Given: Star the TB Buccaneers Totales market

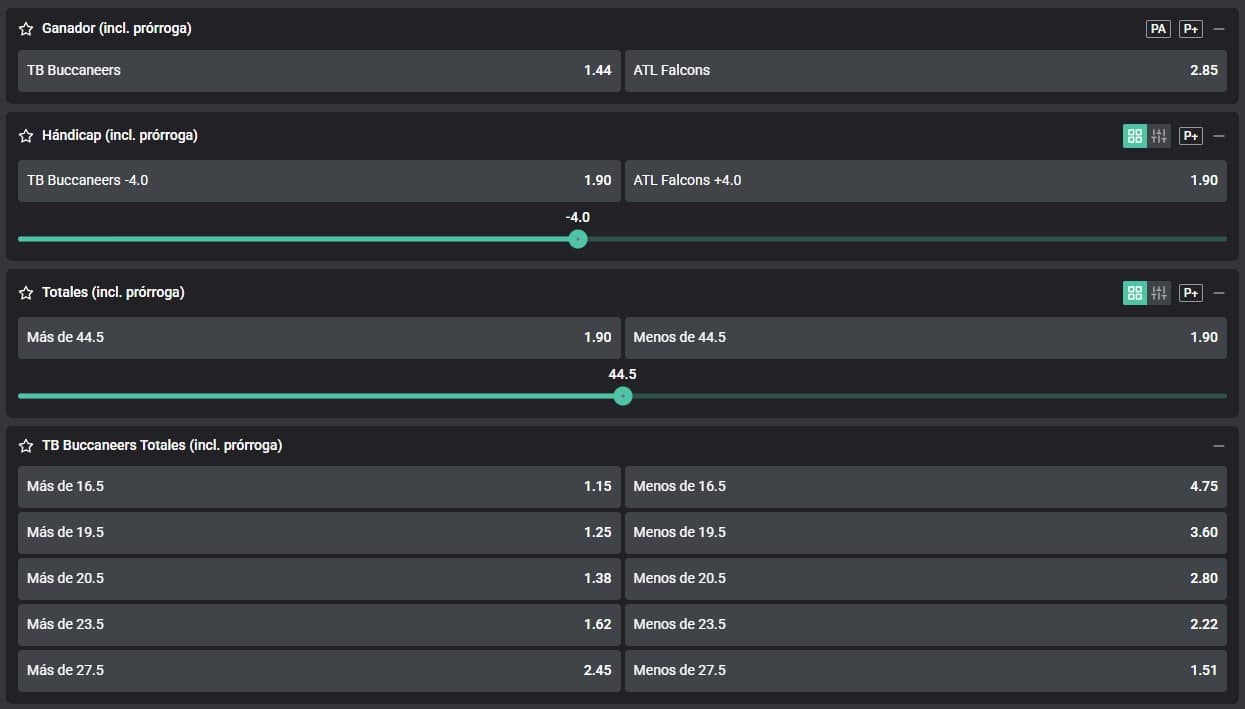Looking at the screenshot, I should click(x=26, y=446).
